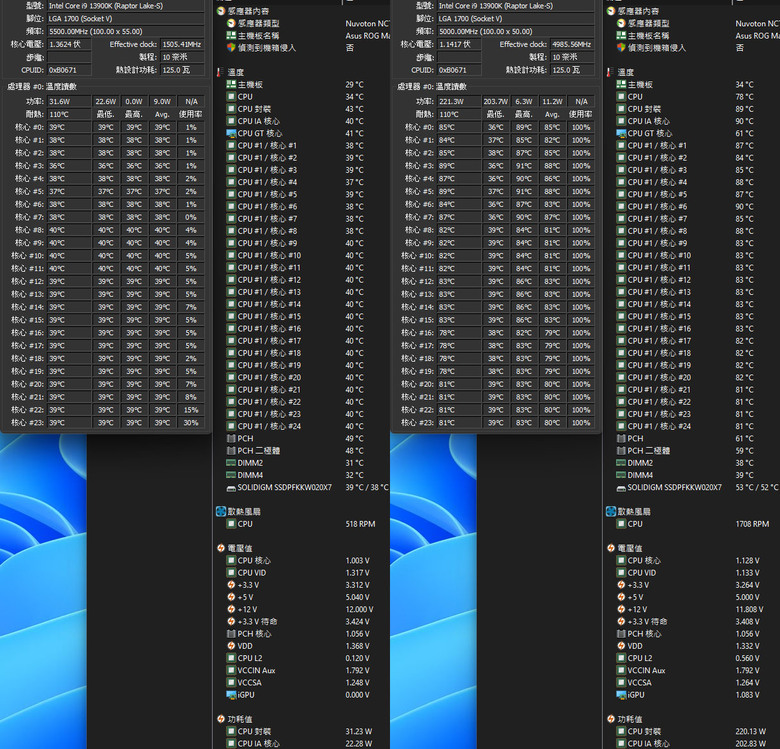Click the 處理器 #0: 溫度讀數 label in right window

tap(432, 87)
